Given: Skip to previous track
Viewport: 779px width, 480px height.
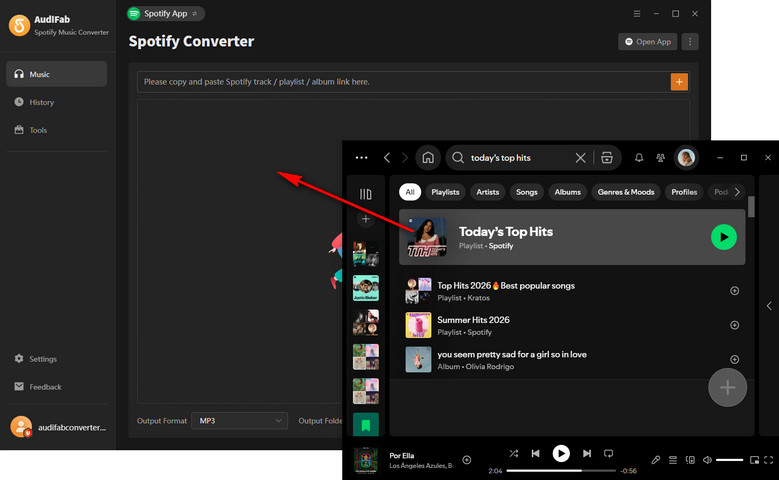Looking at the screenshot, I should (535, 453).
